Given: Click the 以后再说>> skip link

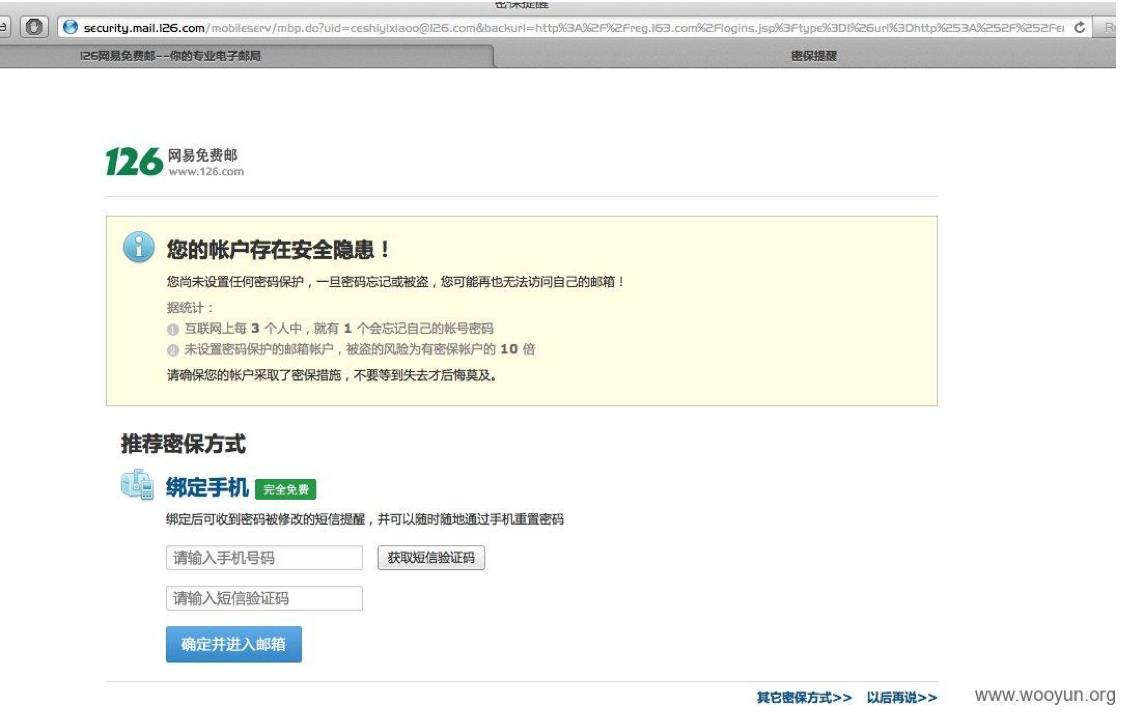Looking at the screenshot, I should coord(902,697).
